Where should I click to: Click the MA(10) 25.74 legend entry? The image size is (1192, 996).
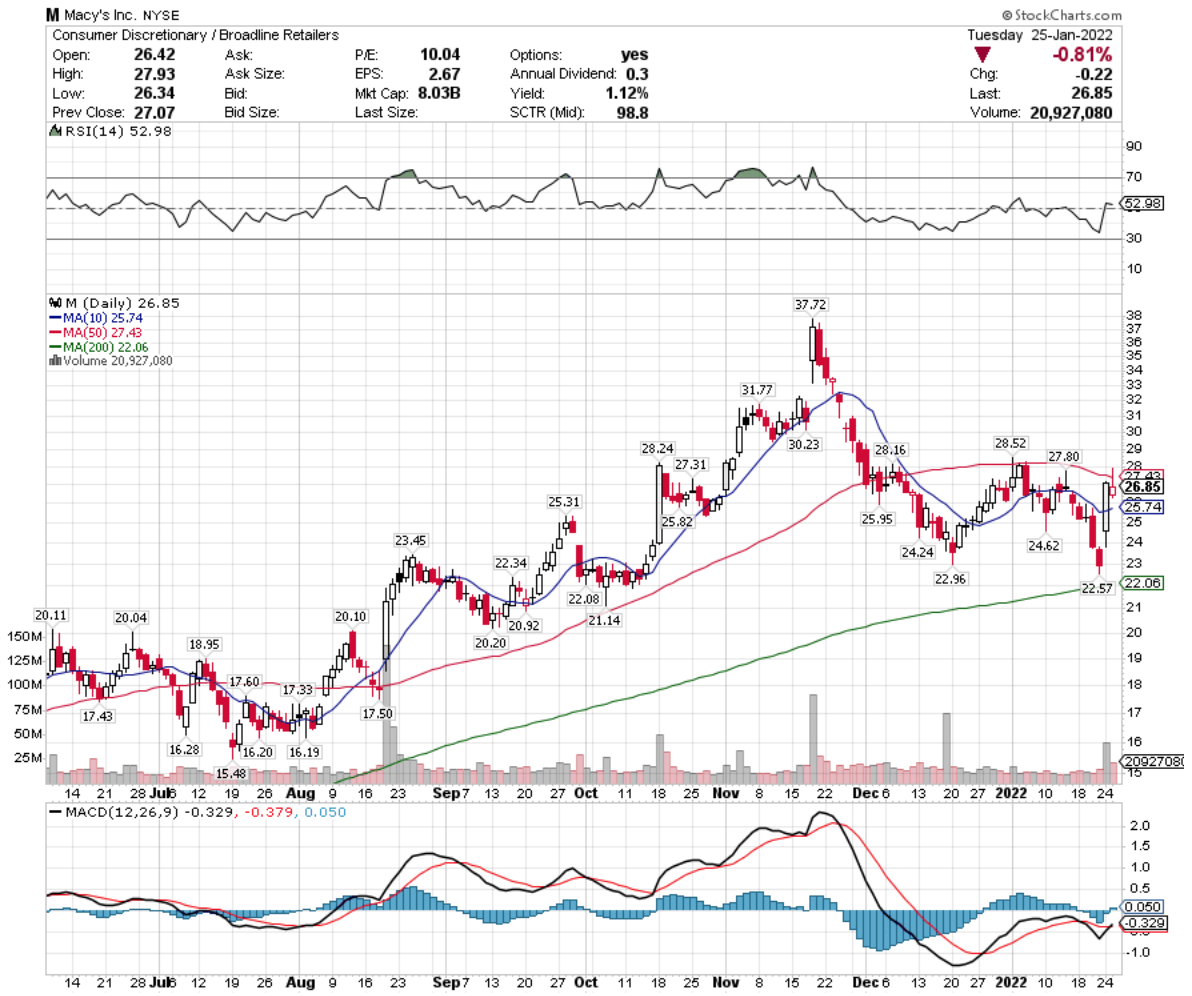point(103,319)
